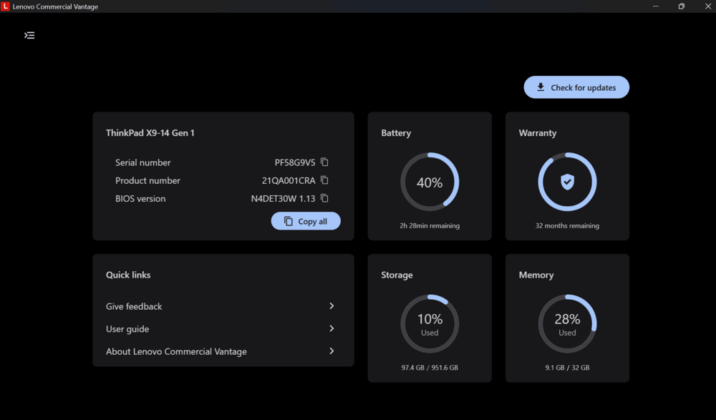Minimize the Lenovo Commercial Vantage window
This screenshot has height=420, width=716.
(x=655, y=6)
